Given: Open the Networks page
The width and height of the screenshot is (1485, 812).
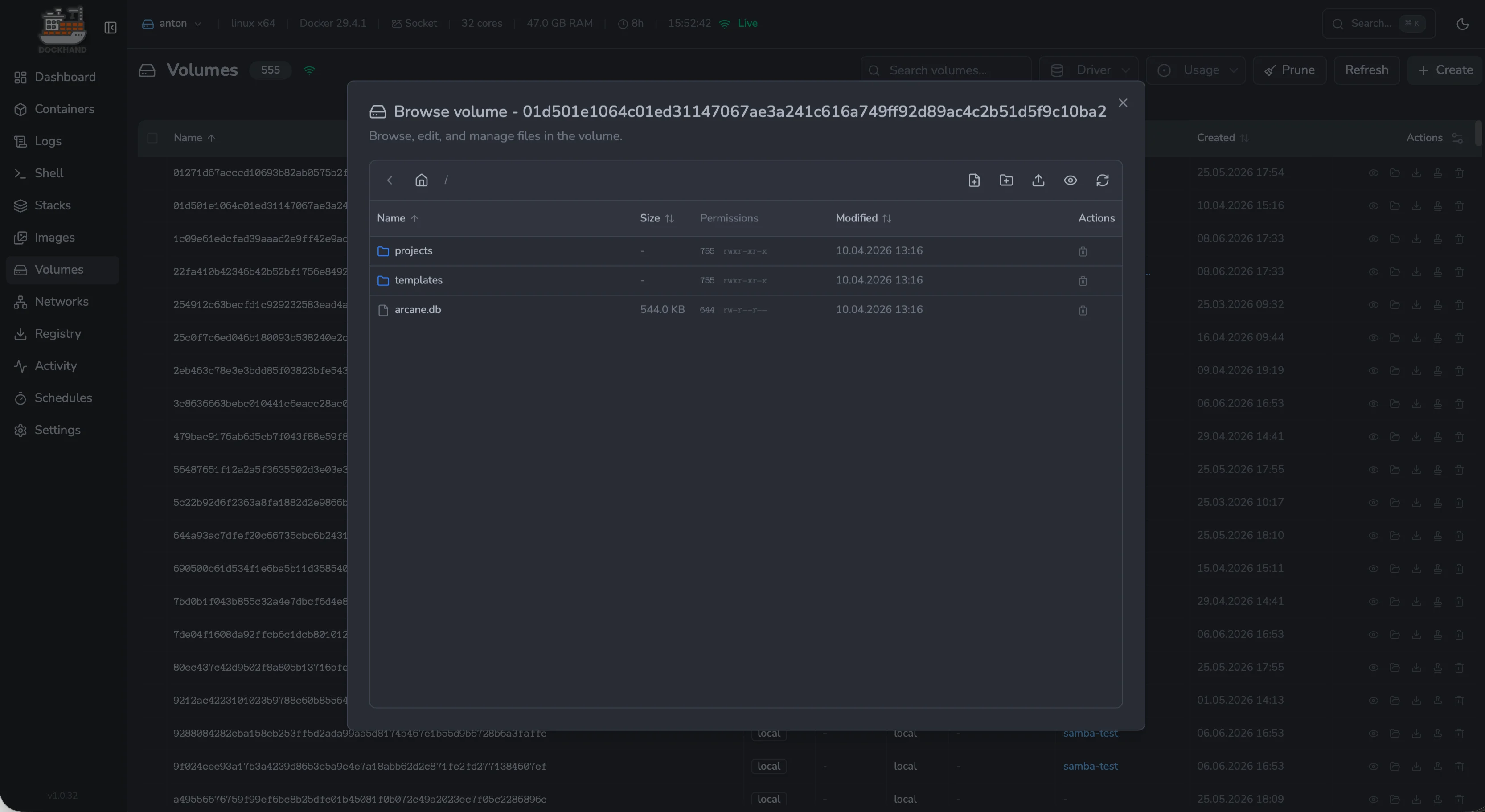Looking at the screenshot, I should [x=62, y=301].
